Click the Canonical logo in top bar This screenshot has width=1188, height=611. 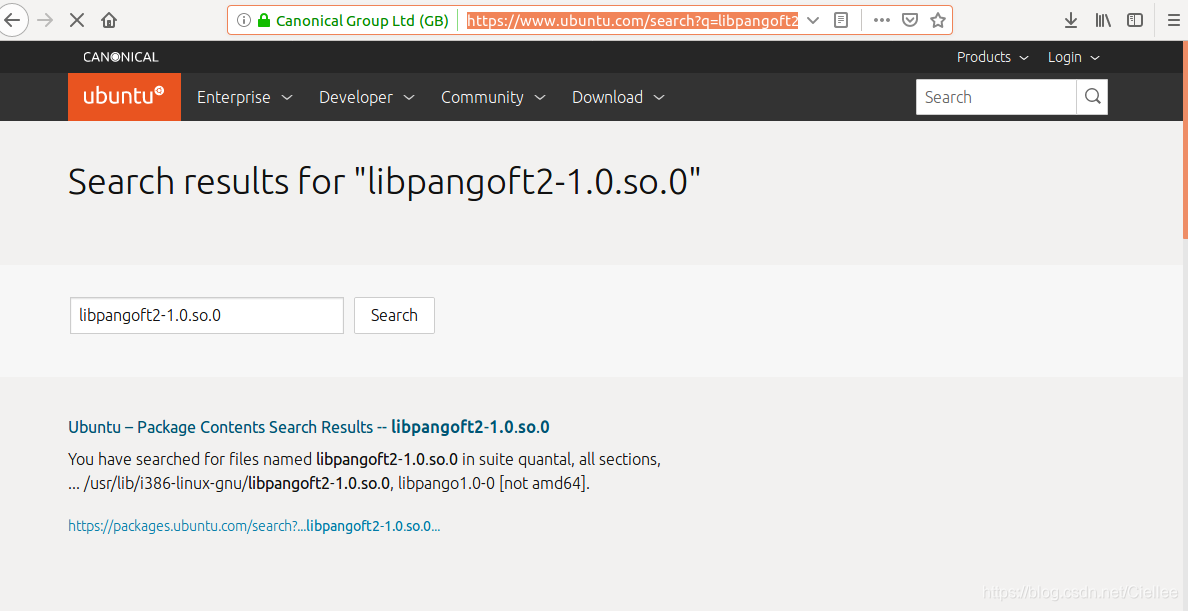121,57
